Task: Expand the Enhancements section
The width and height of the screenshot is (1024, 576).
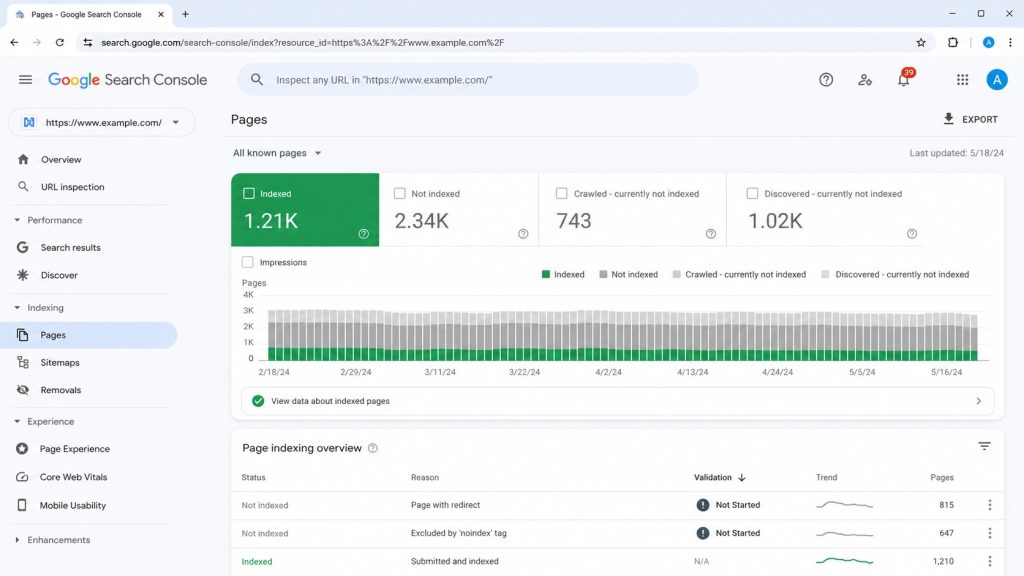Action: coord(17,540)
